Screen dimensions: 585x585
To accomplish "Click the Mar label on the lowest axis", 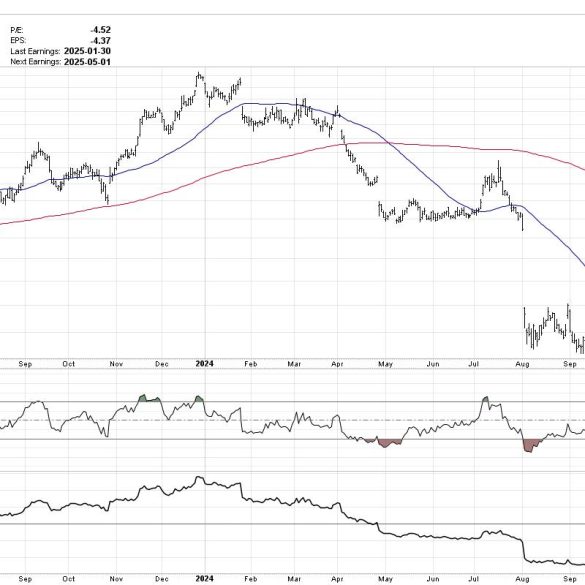I will coord(294,579).
